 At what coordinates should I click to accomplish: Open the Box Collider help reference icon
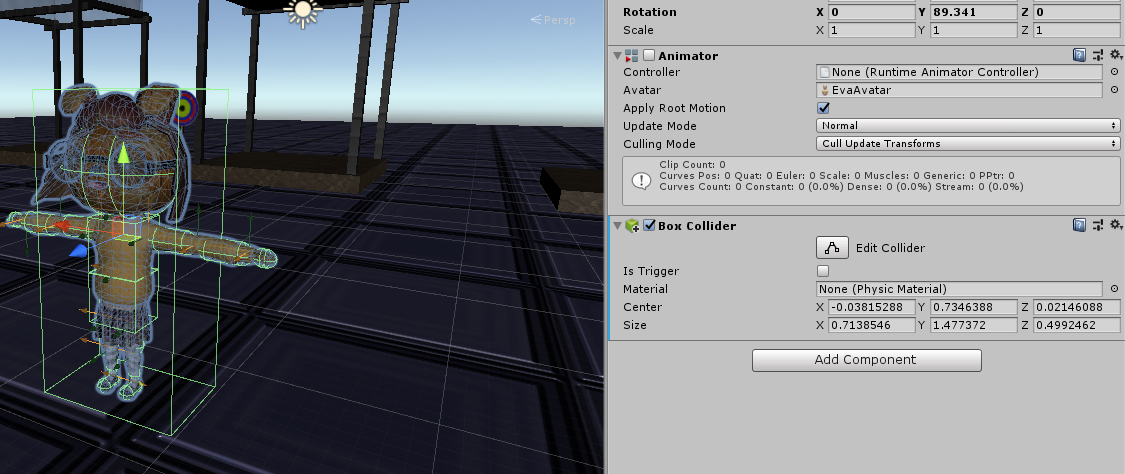coord(1079,226)
